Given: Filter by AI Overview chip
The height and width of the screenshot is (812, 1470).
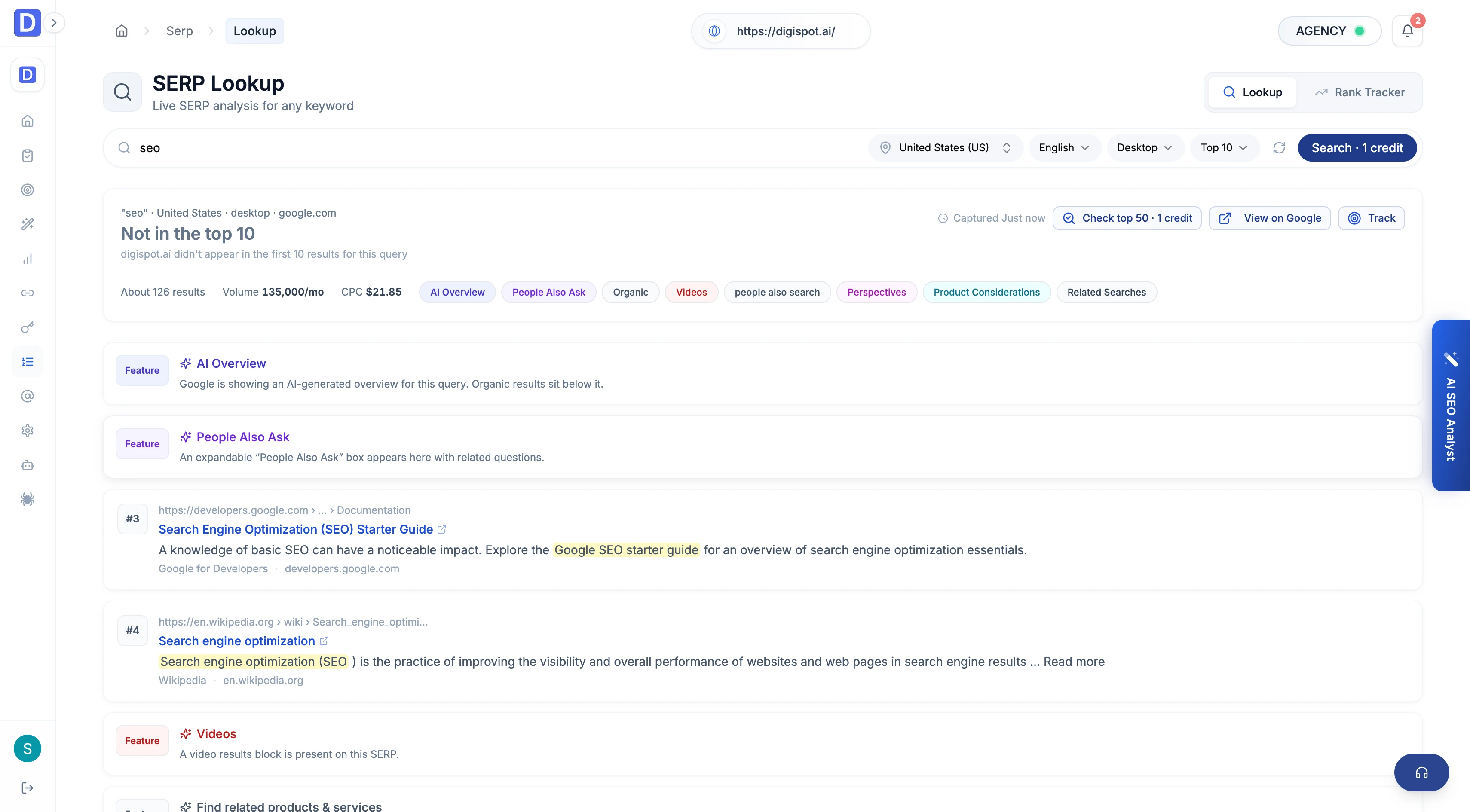Looking at the screenshot, I should click(457, 292).
